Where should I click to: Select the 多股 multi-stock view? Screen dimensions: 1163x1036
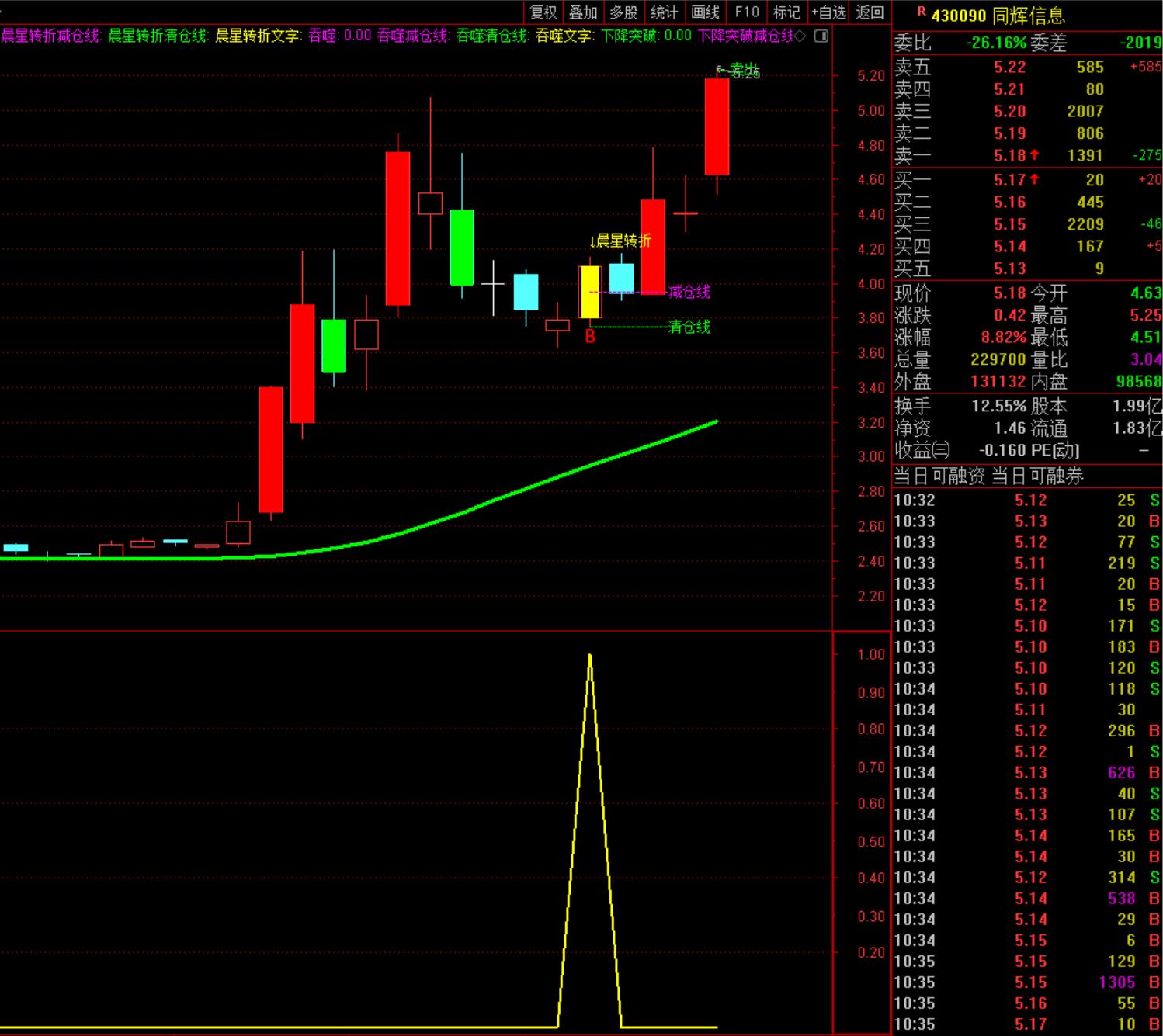(x=623, y=12)
